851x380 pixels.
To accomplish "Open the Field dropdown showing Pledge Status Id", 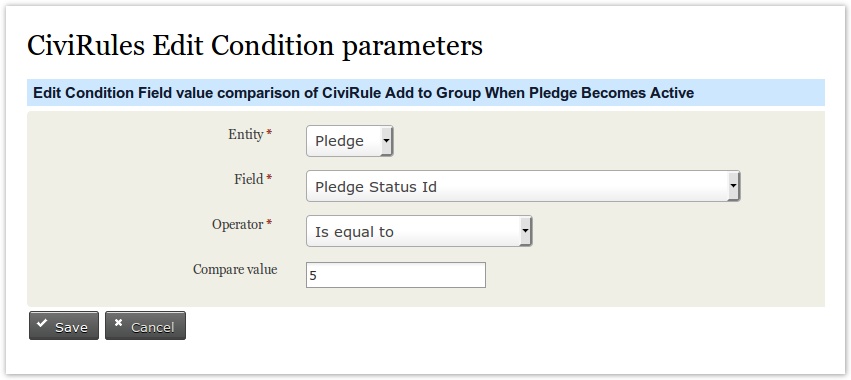I will pos(523,186).
